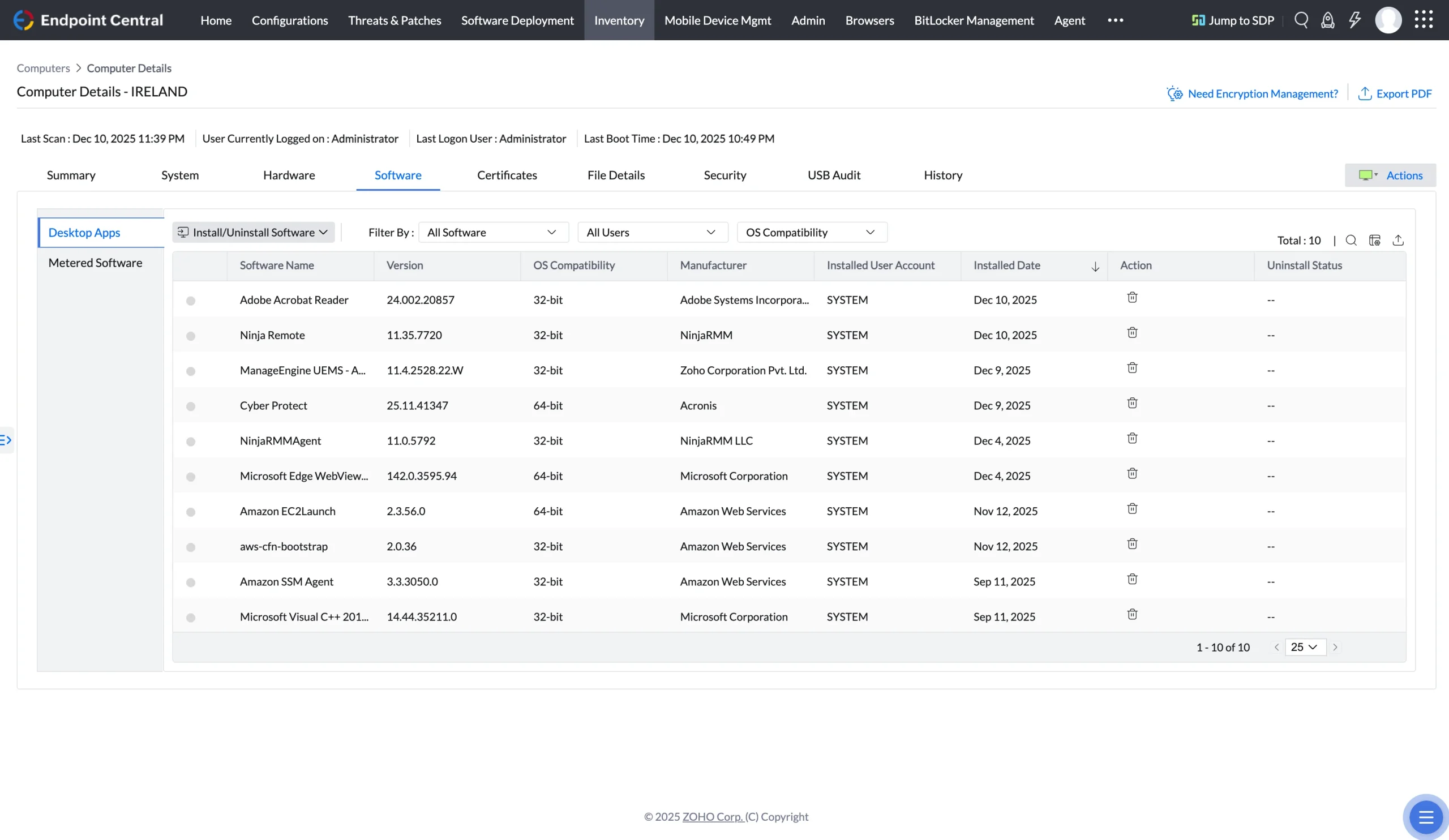The width and height of the screenshot is (1449, 840).
Task: Go to previous page arrow
Action: coord(1276,648)
